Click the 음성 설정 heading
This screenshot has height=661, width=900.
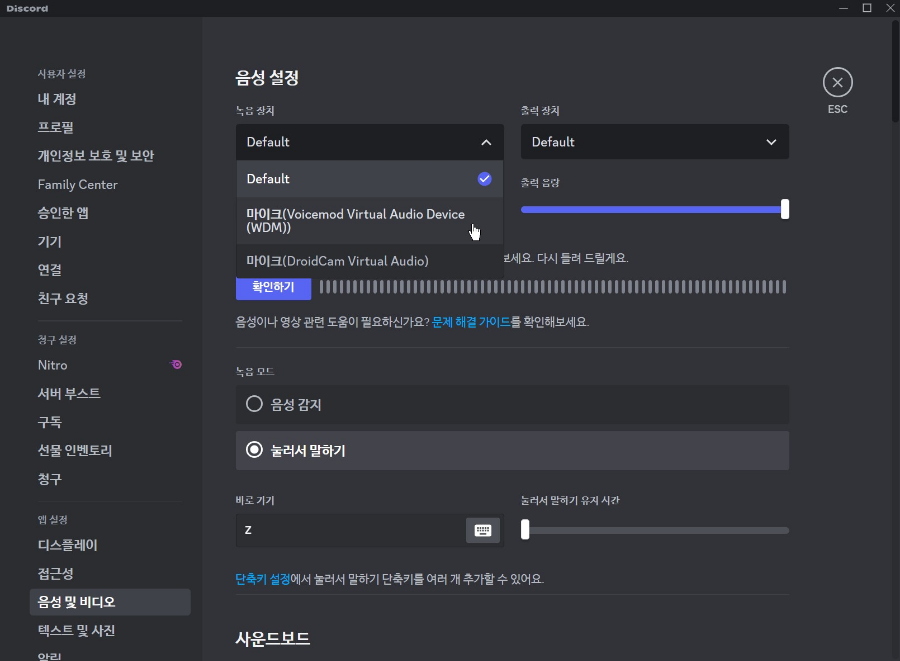(267, 77)
